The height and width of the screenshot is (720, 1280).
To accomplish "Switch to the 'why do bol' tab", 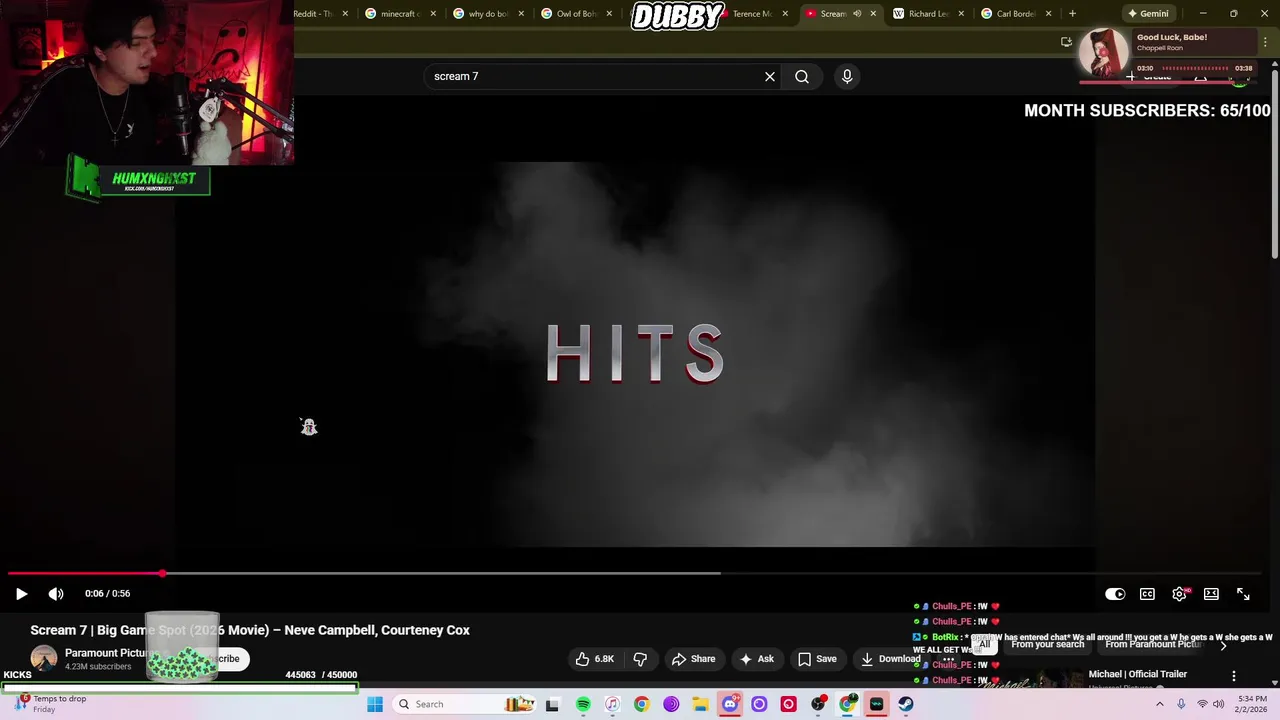I will 490,14.
